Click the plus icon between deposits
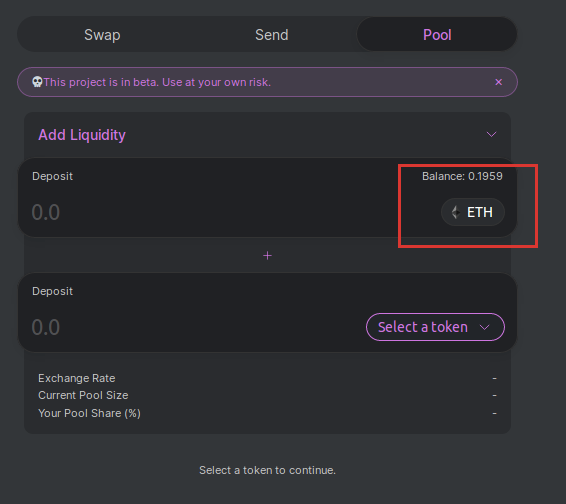The height and width of the screenshot is (504, 566). tap(267, 256)
